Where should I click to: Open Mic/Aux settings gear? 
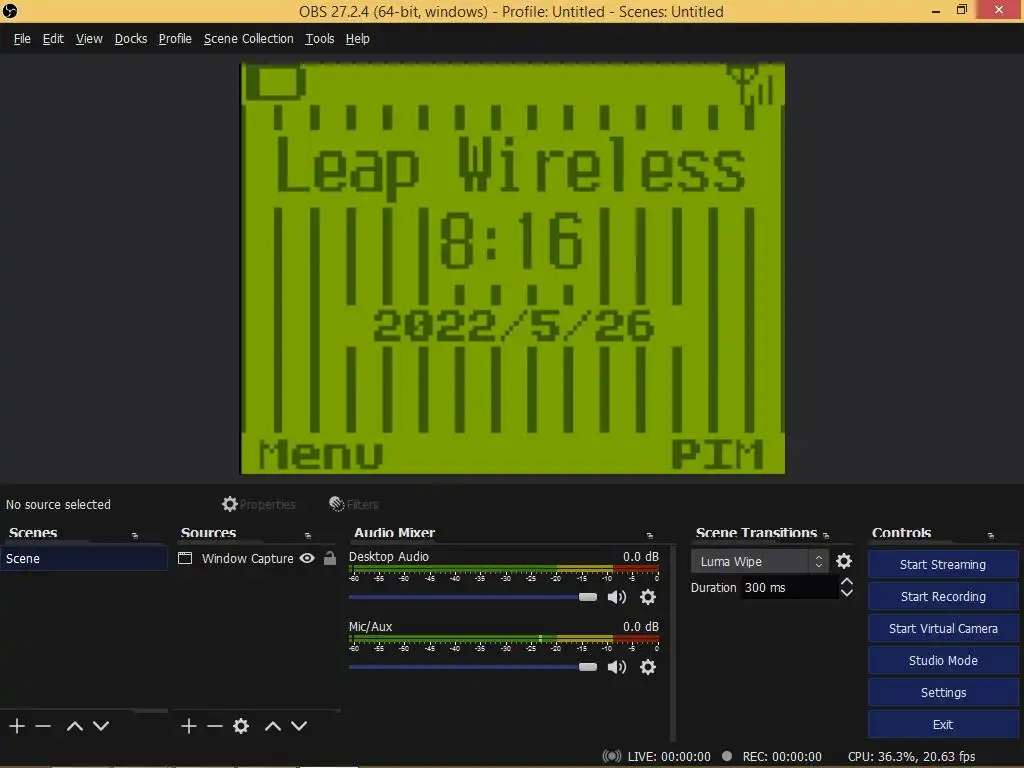648,667
